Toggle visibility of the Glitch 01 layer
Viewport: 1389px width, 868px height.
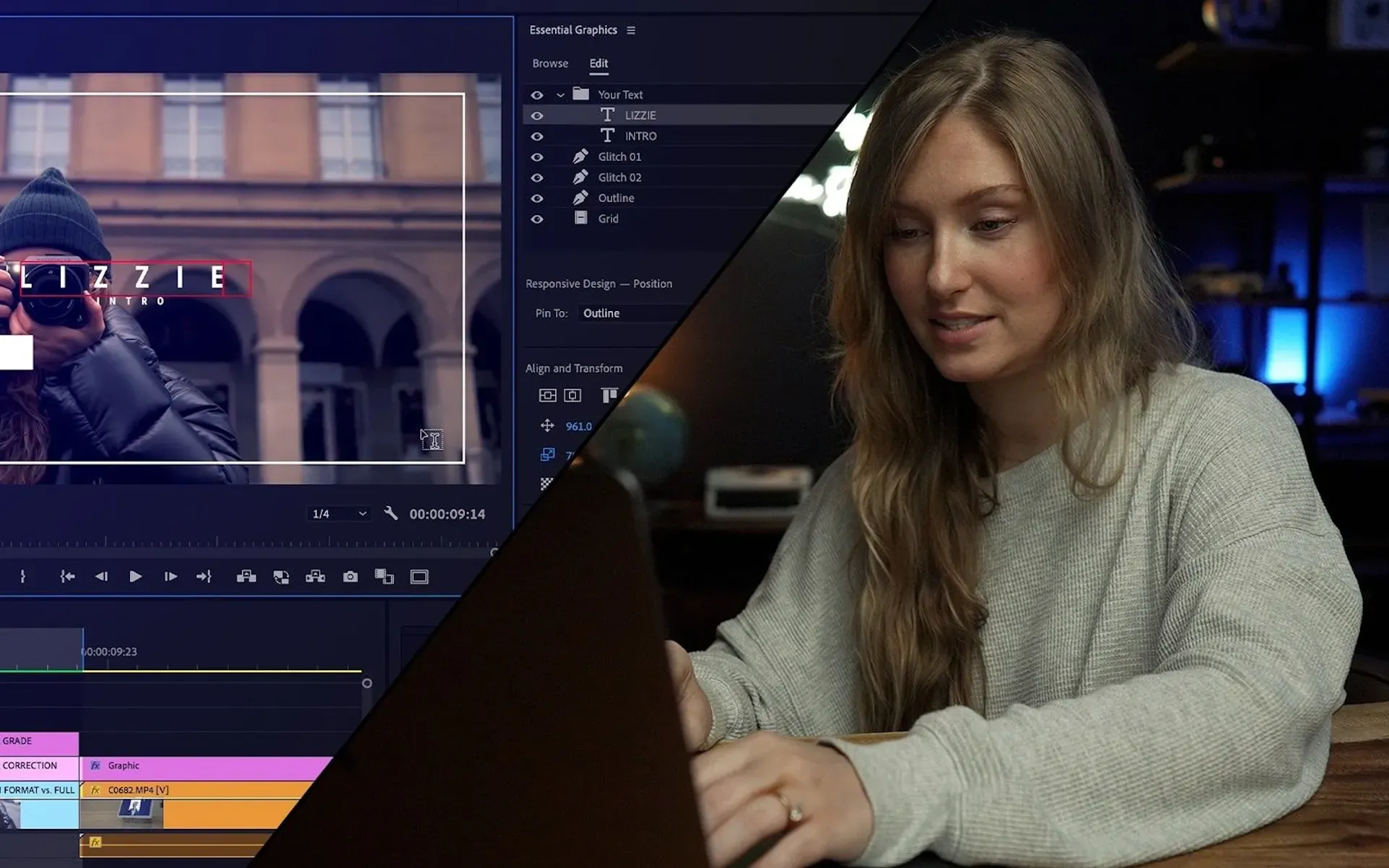pyautogui.click(x=536, y=157)
